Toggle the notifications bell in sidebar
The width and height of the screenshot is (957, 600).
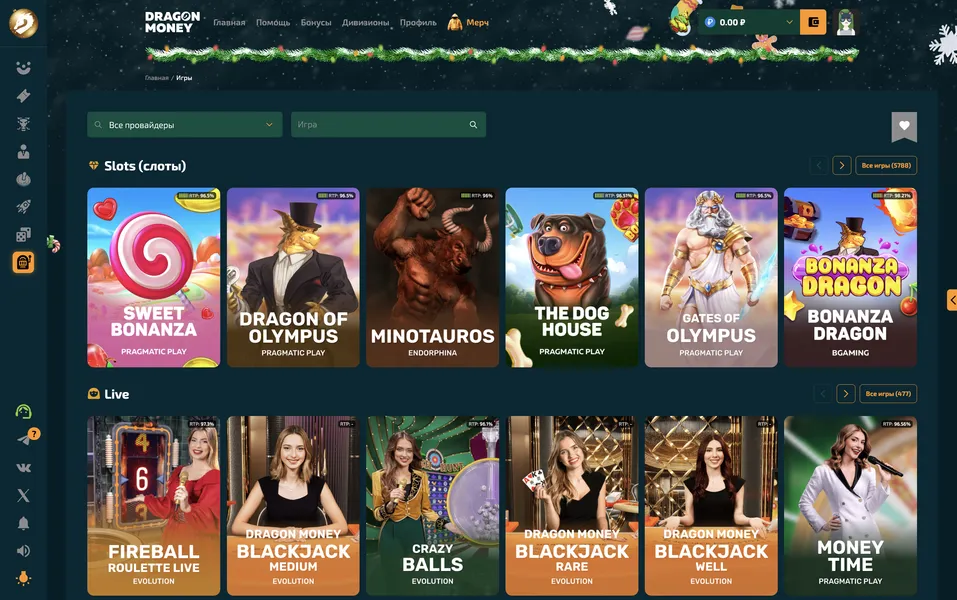click(x=23, y=521)
